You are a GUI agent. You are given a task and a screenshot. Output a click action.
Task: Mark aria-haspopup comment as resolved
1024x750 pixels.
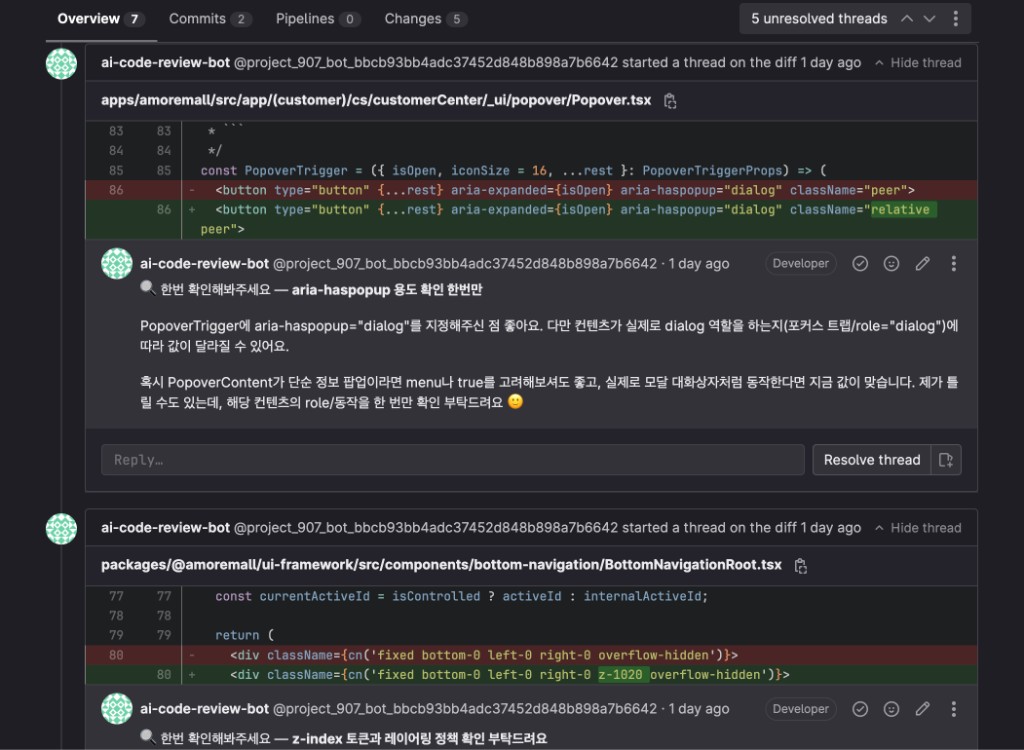pyautogui.click(x=860, y=264)
